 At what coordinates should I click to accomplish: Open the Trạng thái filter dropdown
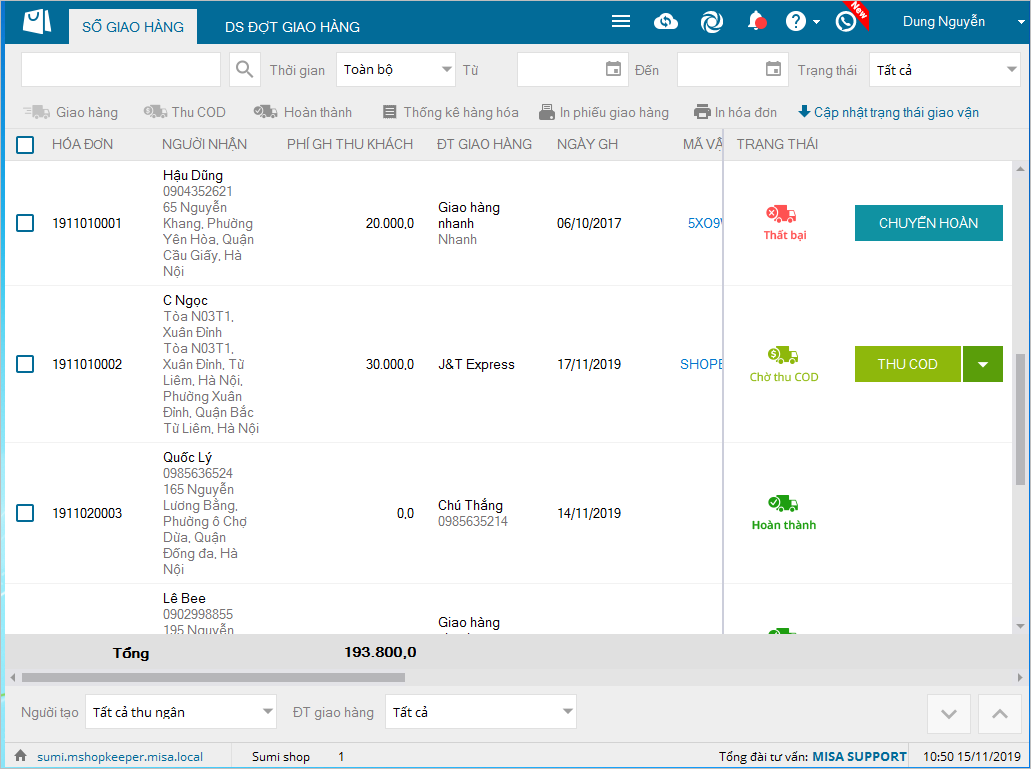(1010, 70)
